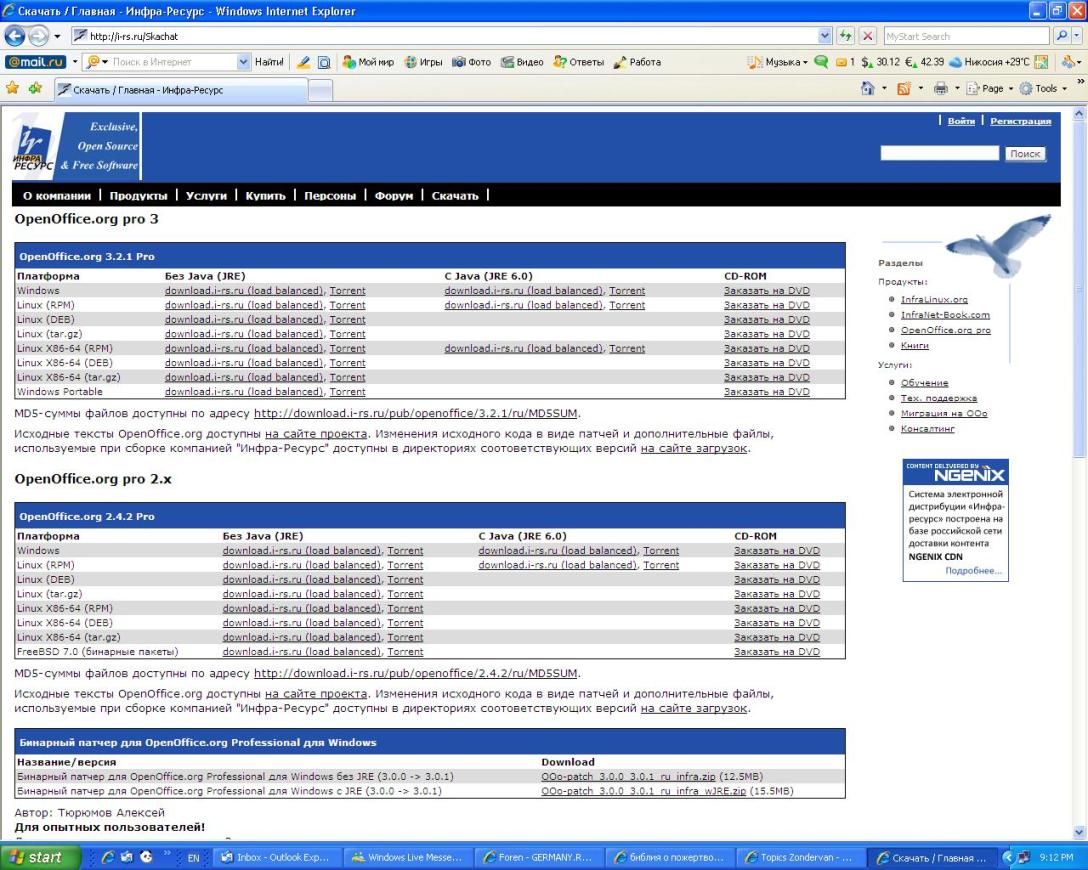The image size is (1088, 870).
Task: Click the Infra-Resource logo in page header
Action: pos(33,147)
